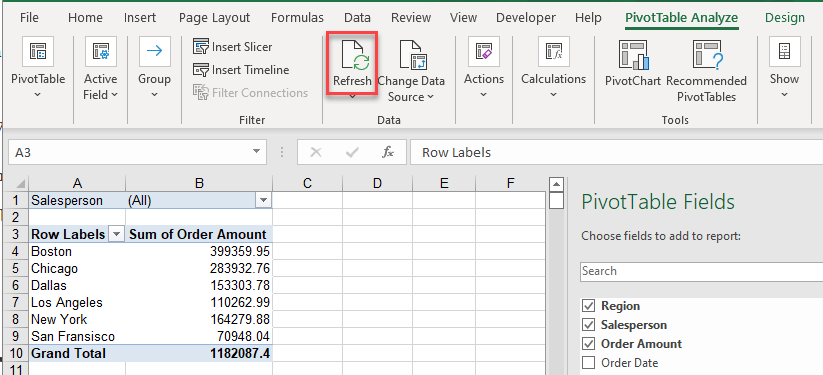Open the Refresh dropdown arrow

[x=352, y=96]
